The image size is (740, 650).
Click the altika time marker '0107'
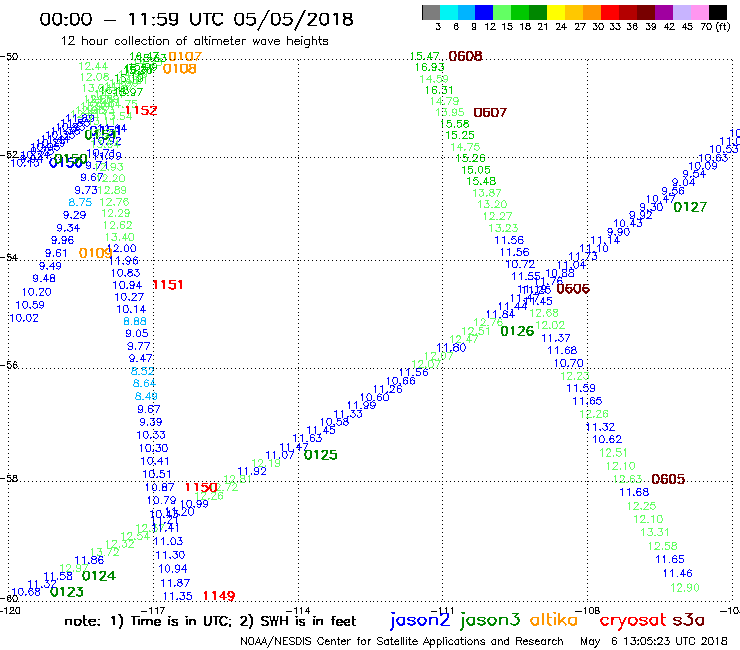[185, 56]
